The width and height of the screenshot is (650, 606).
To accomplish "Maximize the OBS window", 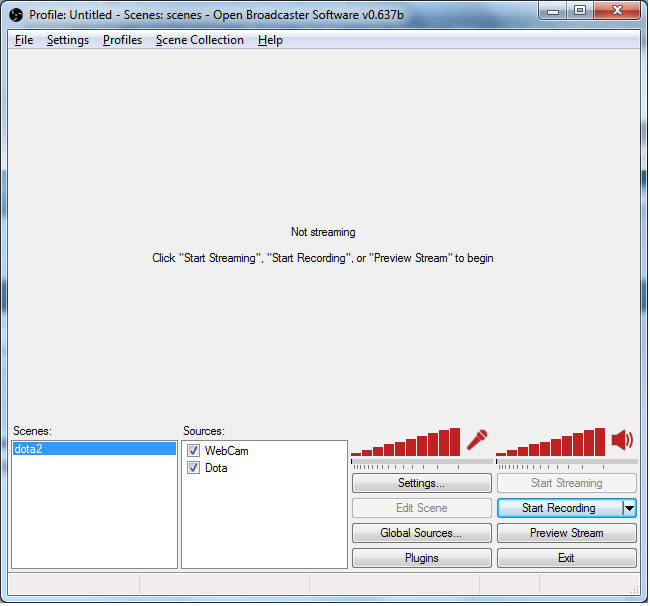I will pos(581,11).
